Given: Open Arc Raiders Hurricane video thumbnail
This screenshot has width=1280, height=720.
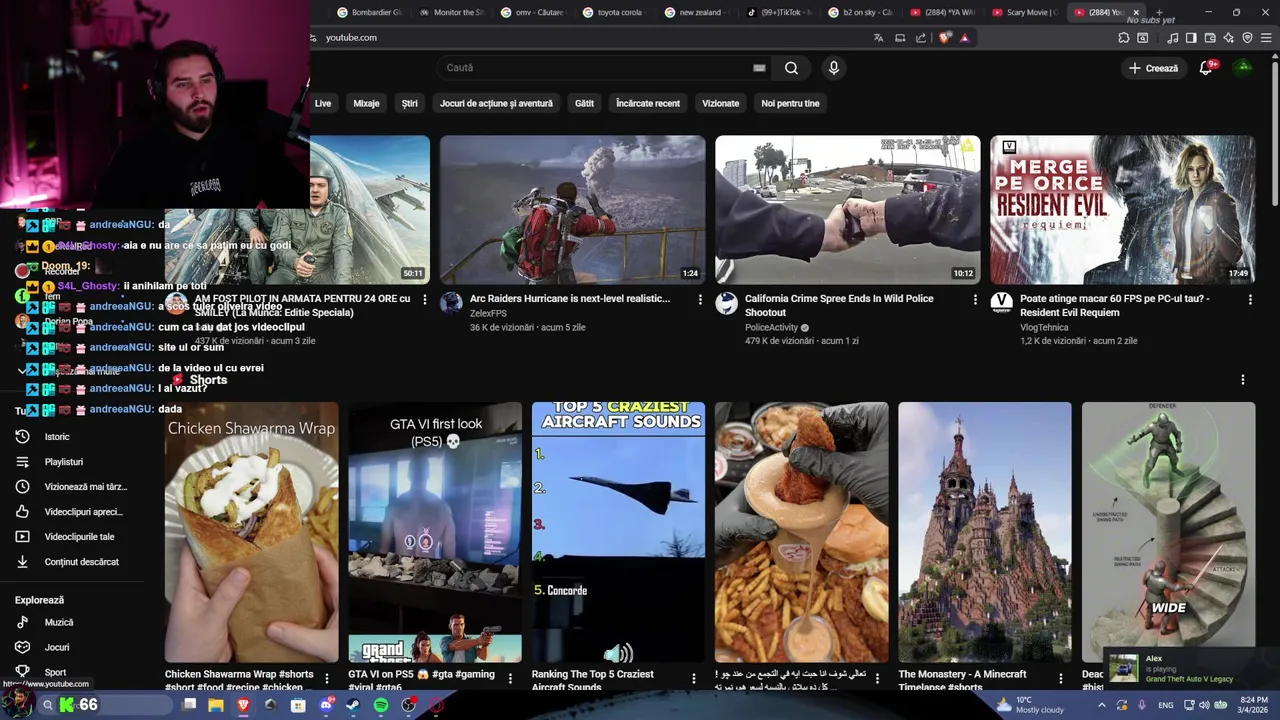Looking at the screenshot, I should [572, 210].
